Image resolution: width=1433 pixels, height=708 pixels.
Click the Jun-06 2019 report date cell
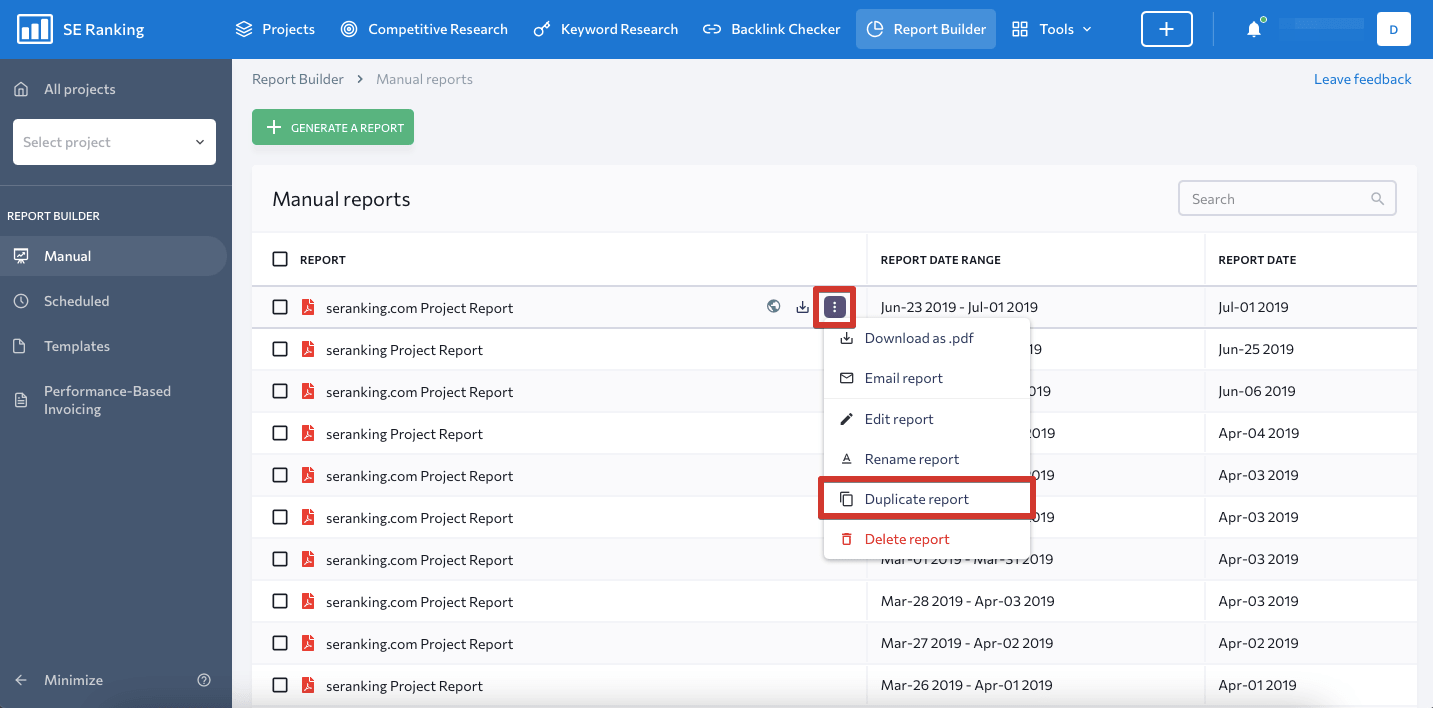click(1257, 391)
